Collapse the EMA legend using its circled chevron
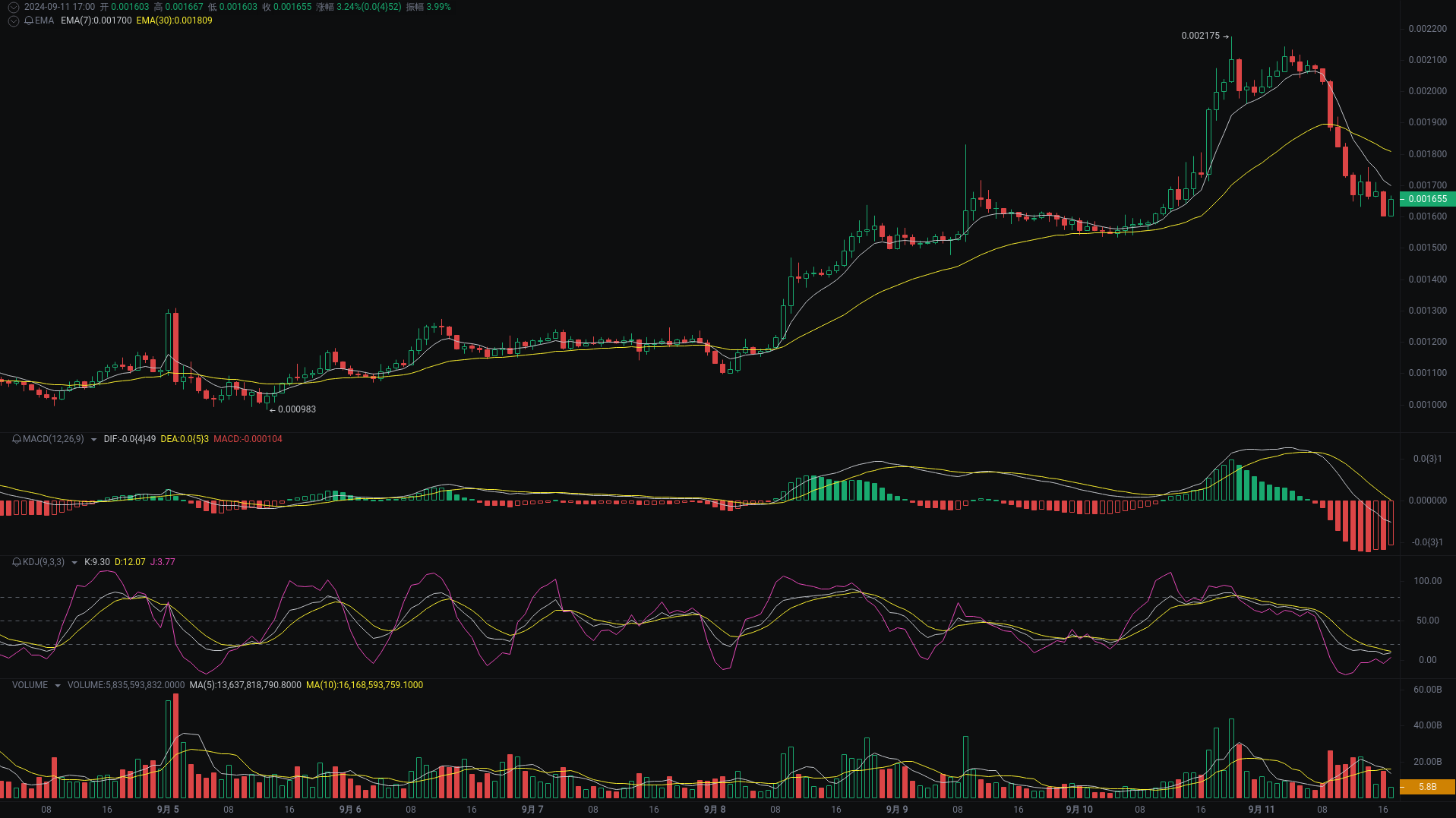 tap(13, 21)
